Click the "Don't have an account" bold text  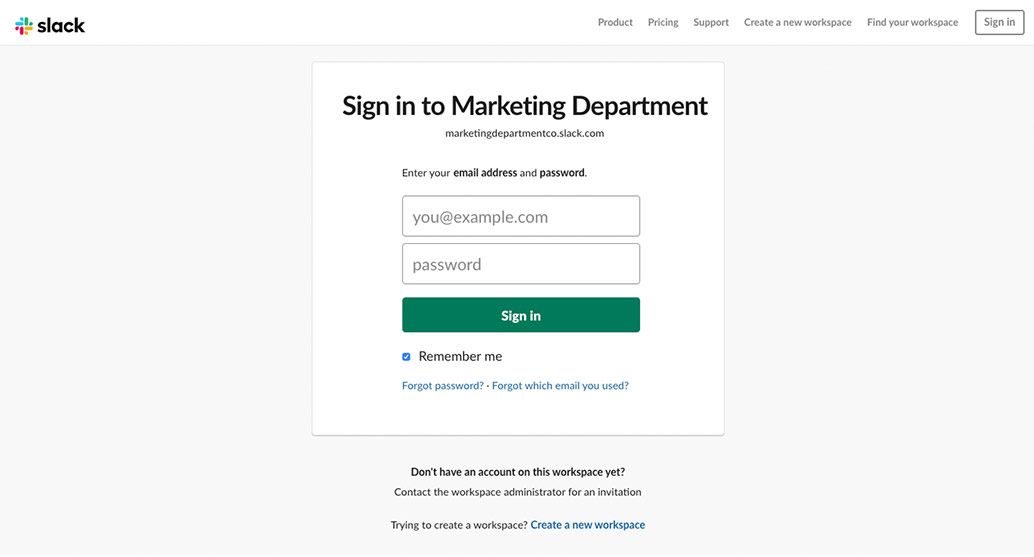tap(517, 472)
